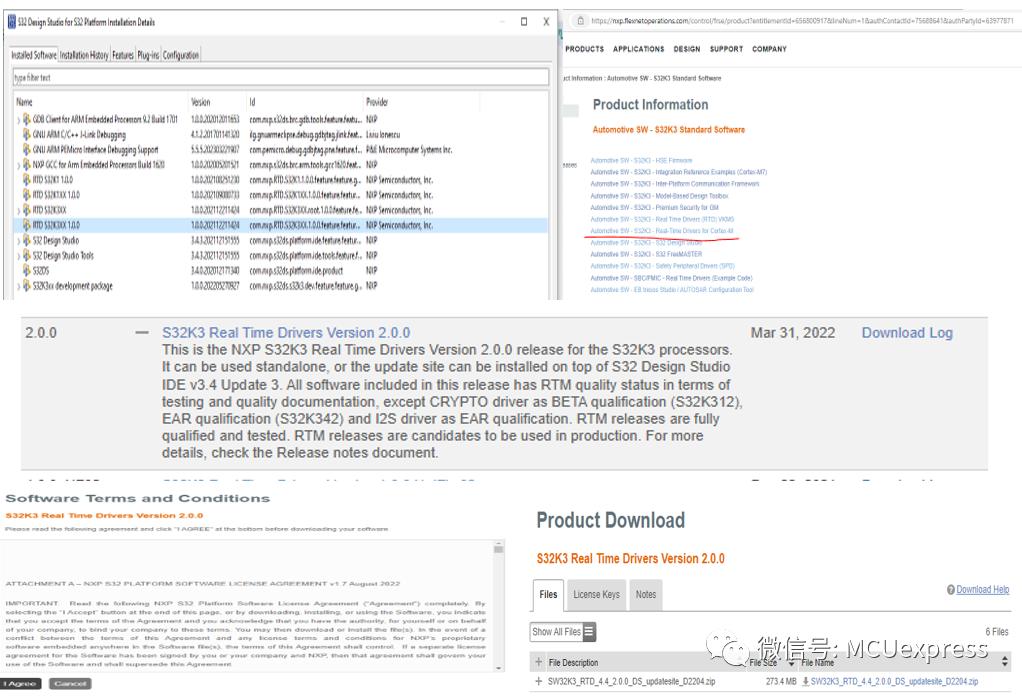Click the list icon on Show All Files

coord(589,631)
